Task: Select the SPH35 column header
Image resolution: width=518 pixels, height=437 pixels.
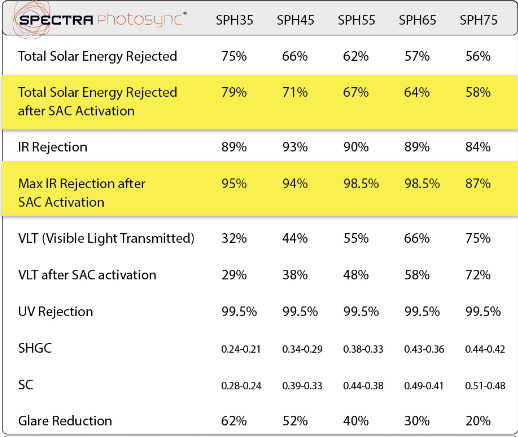Action: pyautogui.click(x=234, y=20)
